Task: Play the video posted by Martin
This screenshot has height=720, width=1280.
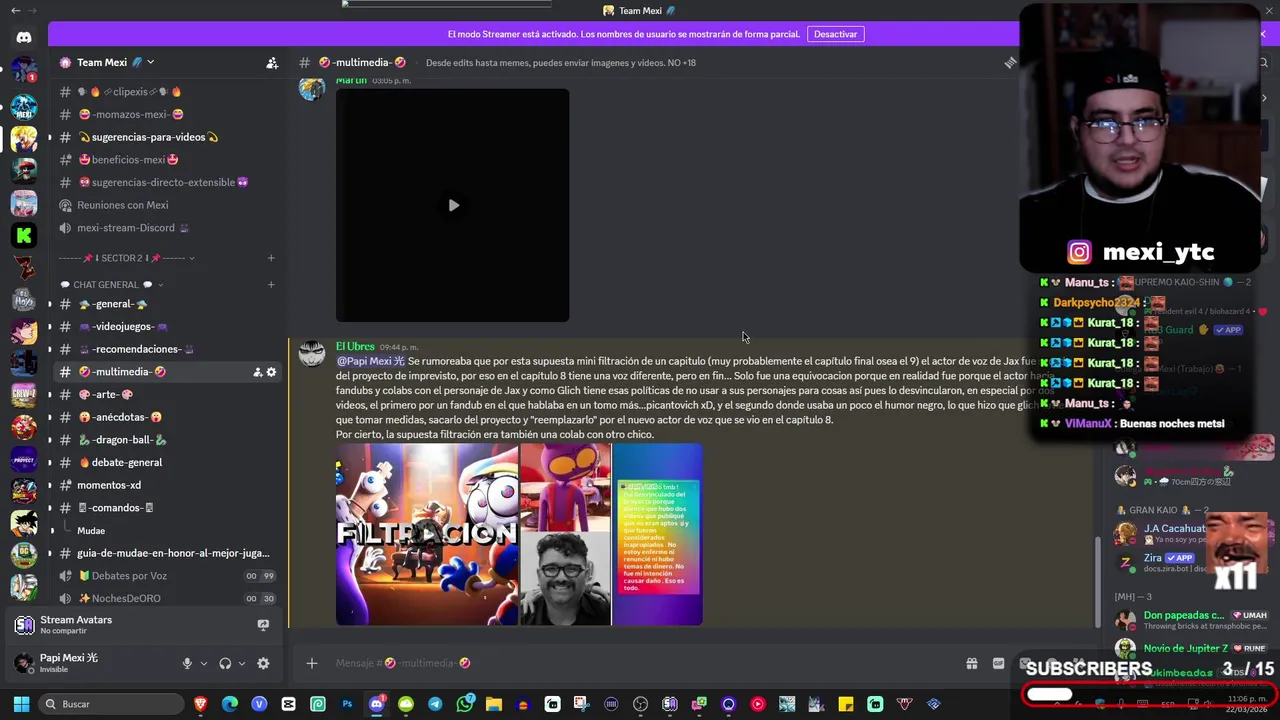Action: tap(453, 205)
